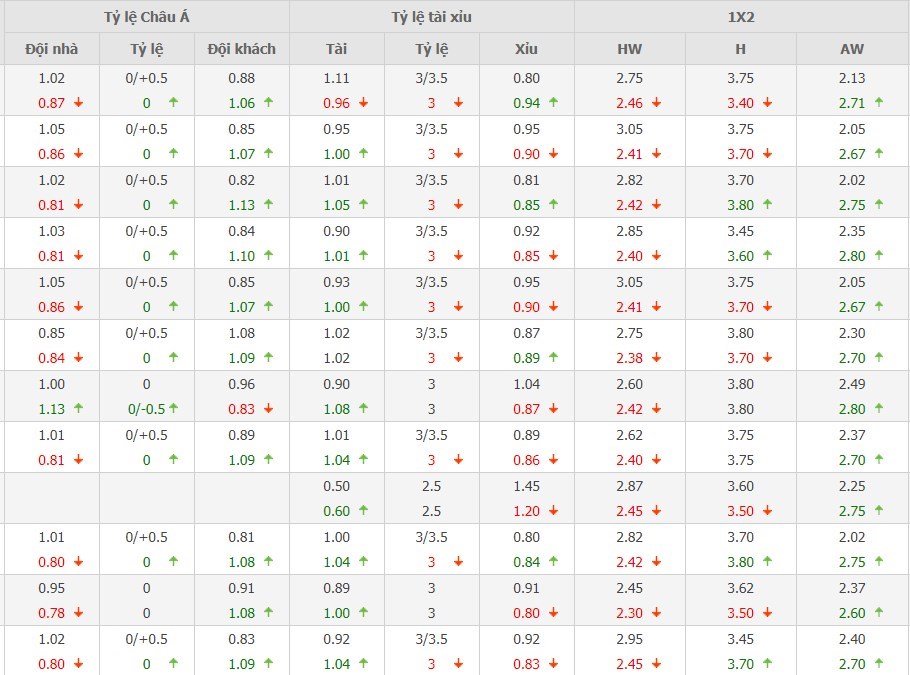Viewport: 910px width, 675px height.
Task: Select the Tỷ lệ Châu Á header
Action: pos(147,17)
